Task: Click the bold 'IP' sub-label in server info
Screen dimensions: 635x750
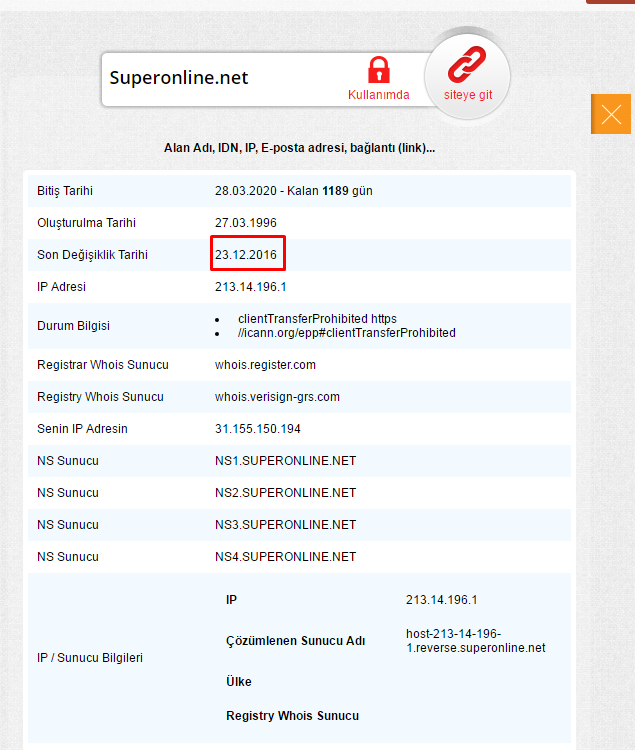Action: pos(231,600)
